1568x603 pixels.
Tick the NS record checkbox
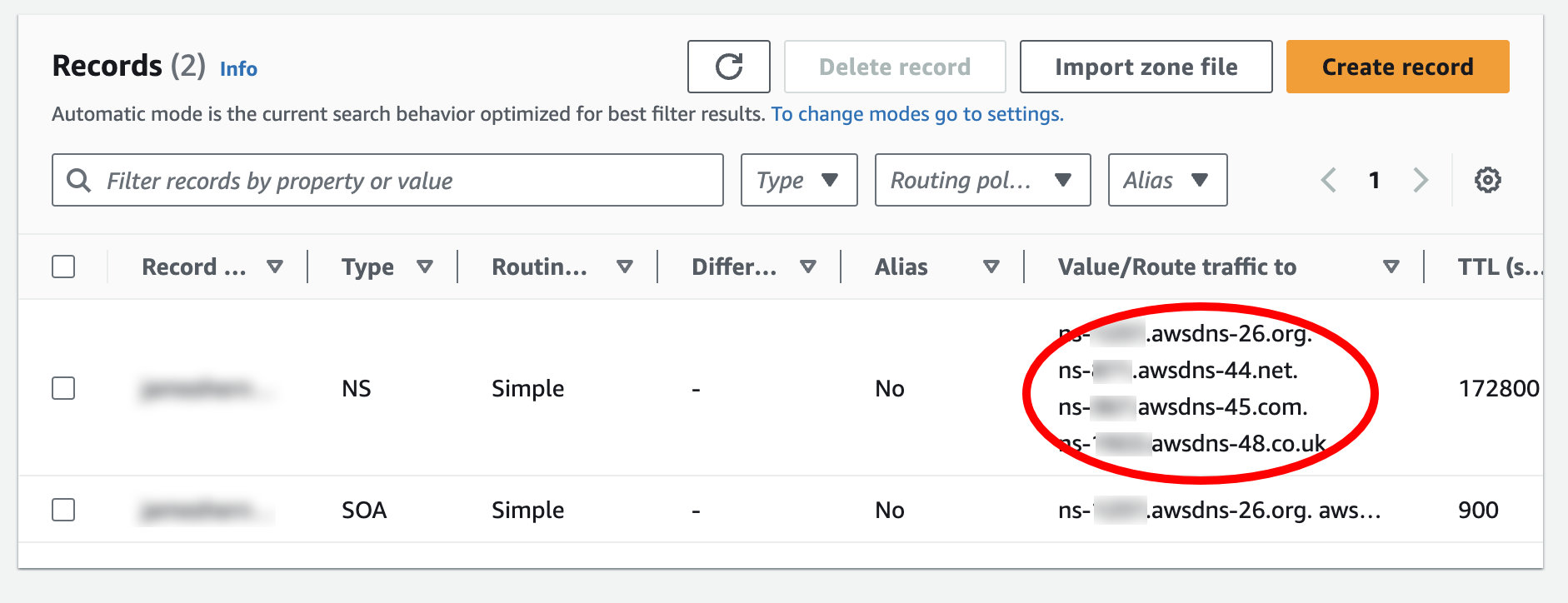pyautogui.click(x=63, y=388)
